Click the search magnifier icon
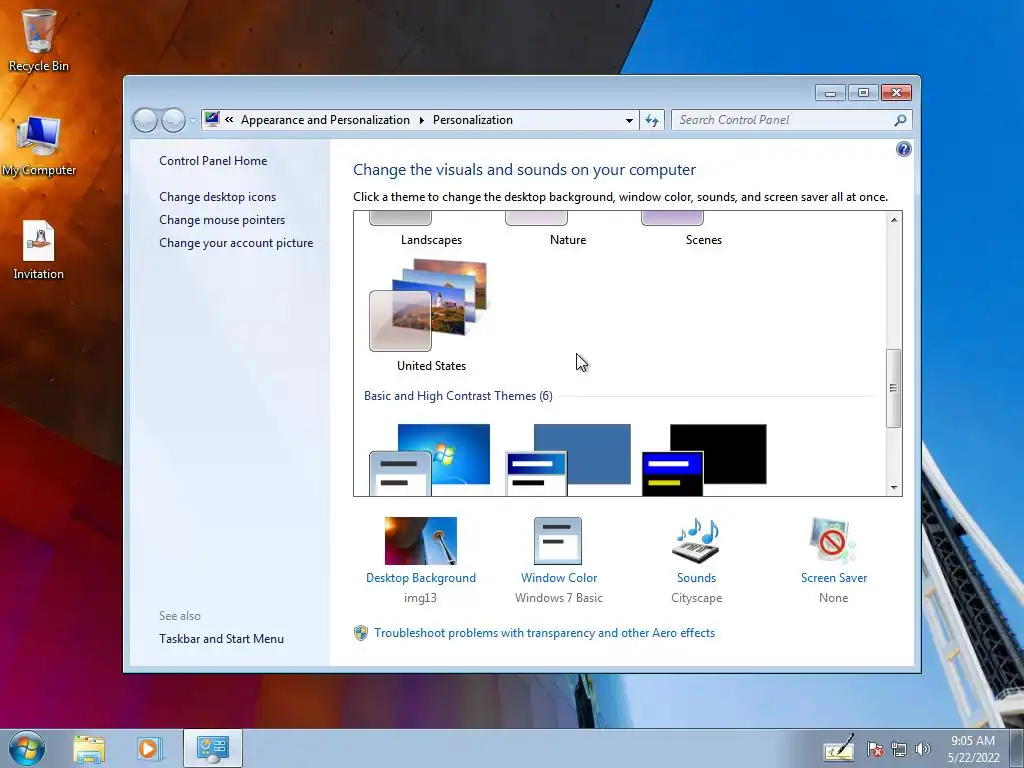1024x768 pixels. [x=901, y=120]
